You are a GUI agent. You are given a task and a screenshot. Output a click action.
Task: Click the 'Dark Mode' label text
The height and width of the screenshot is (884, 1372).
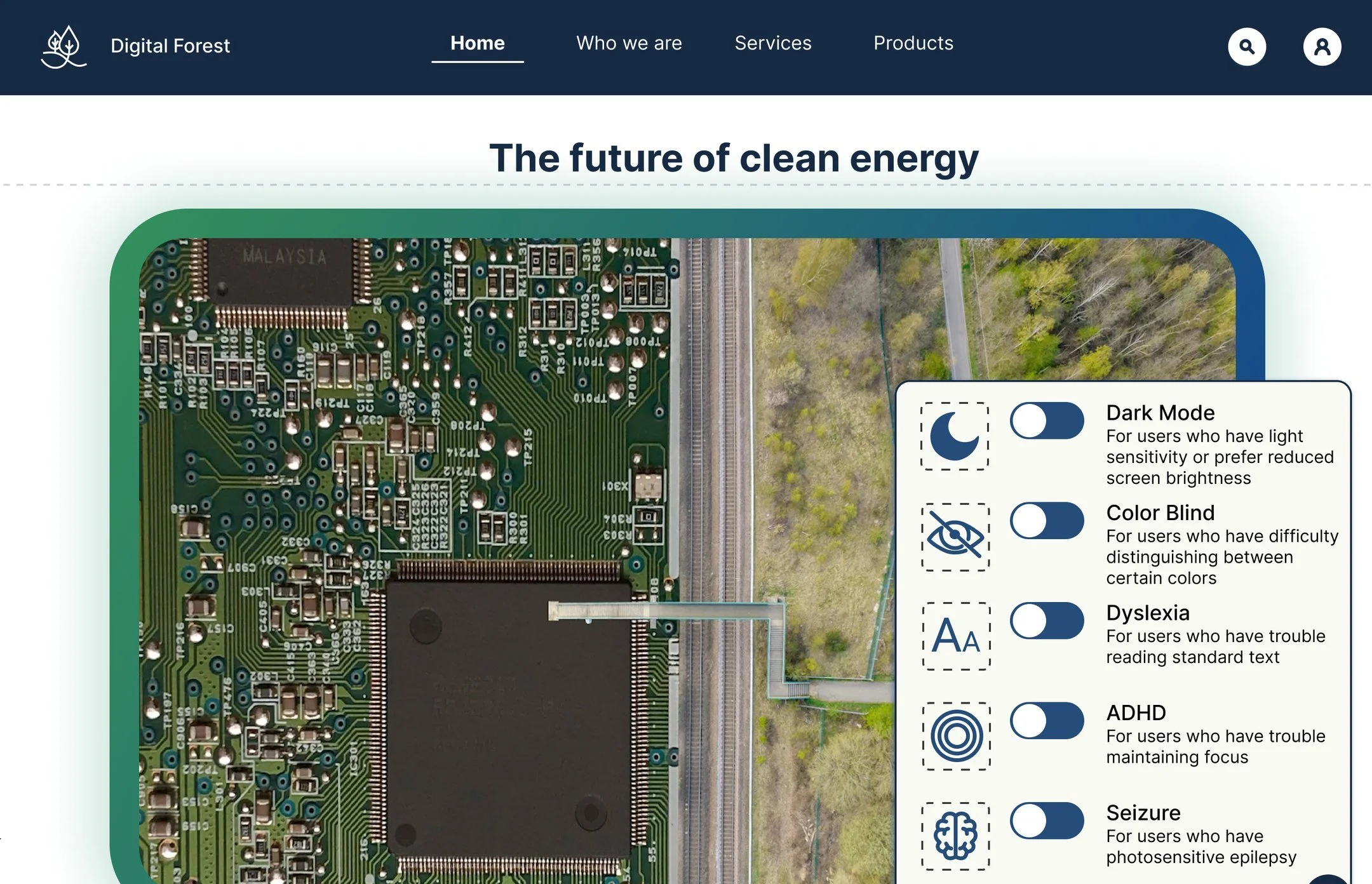(x=1160, y=413)
